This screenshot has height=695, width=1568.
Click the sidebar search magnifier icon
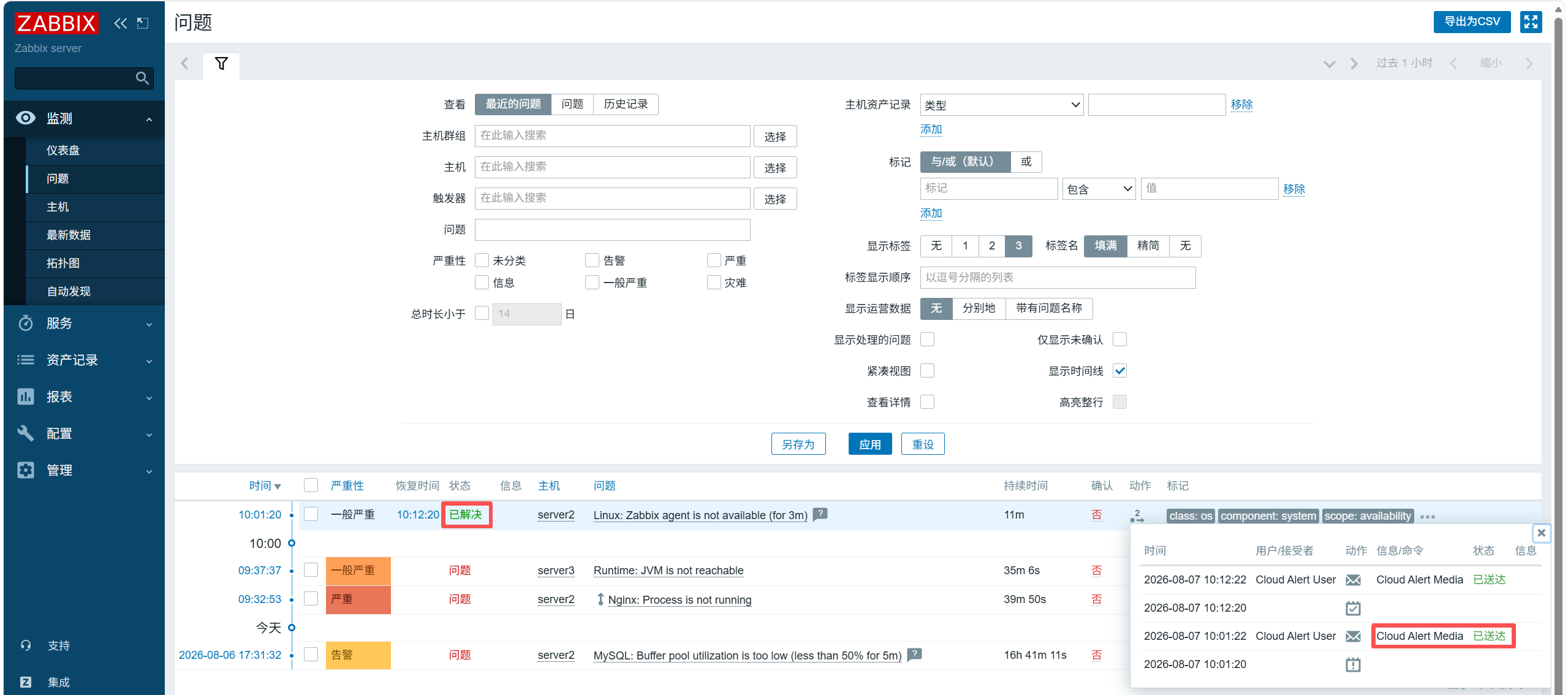142,78
